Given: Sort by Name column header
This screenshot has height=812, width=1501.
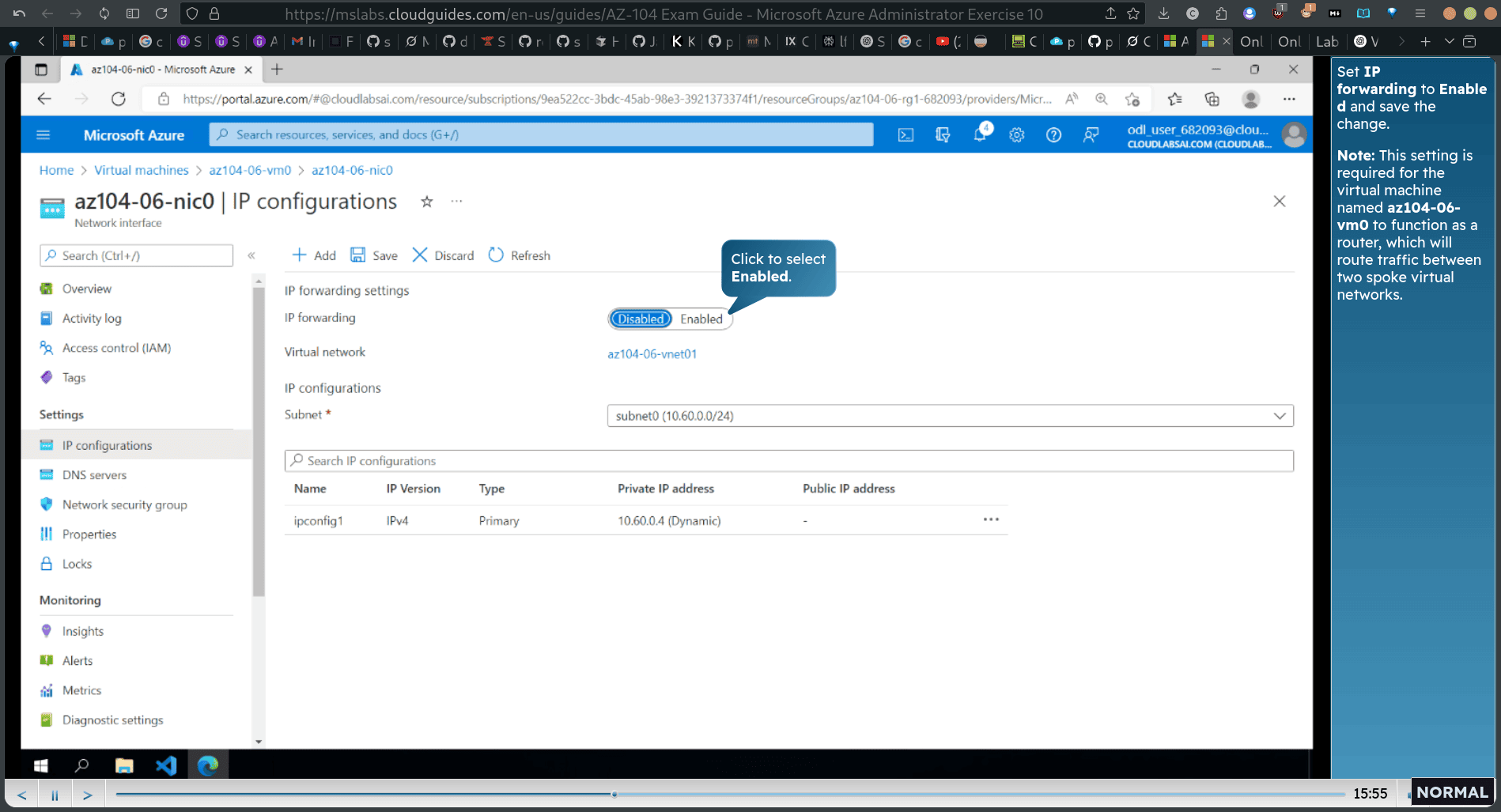Looking at the screenshot, I should [310, 489].
